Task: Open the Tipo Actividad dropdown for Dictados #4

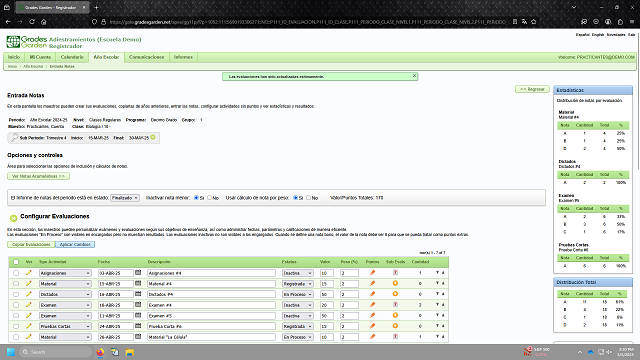Action: coord(65,294)
